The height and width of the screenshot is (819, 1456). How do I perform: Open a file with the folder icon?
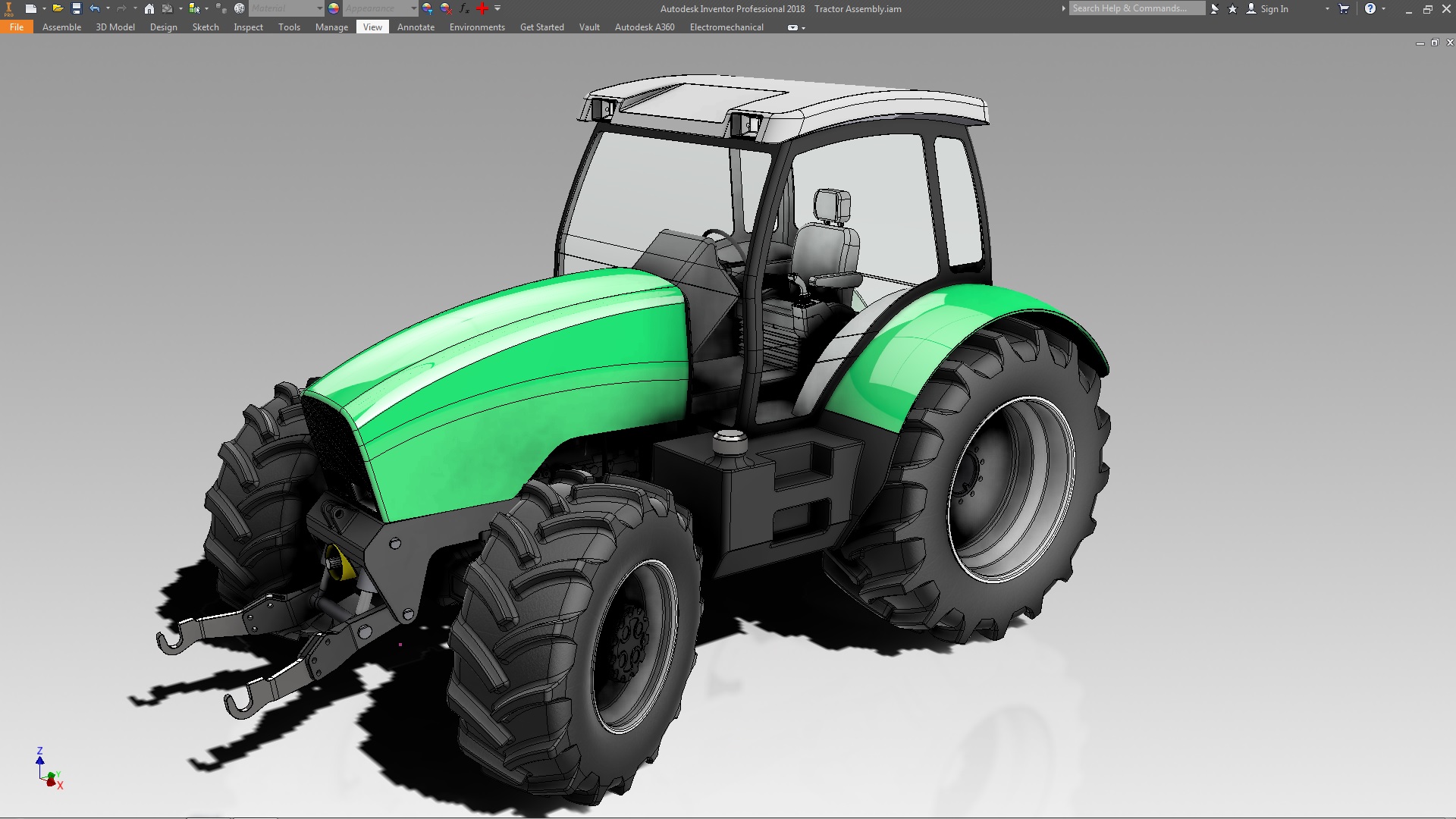(x=58, y=8)
